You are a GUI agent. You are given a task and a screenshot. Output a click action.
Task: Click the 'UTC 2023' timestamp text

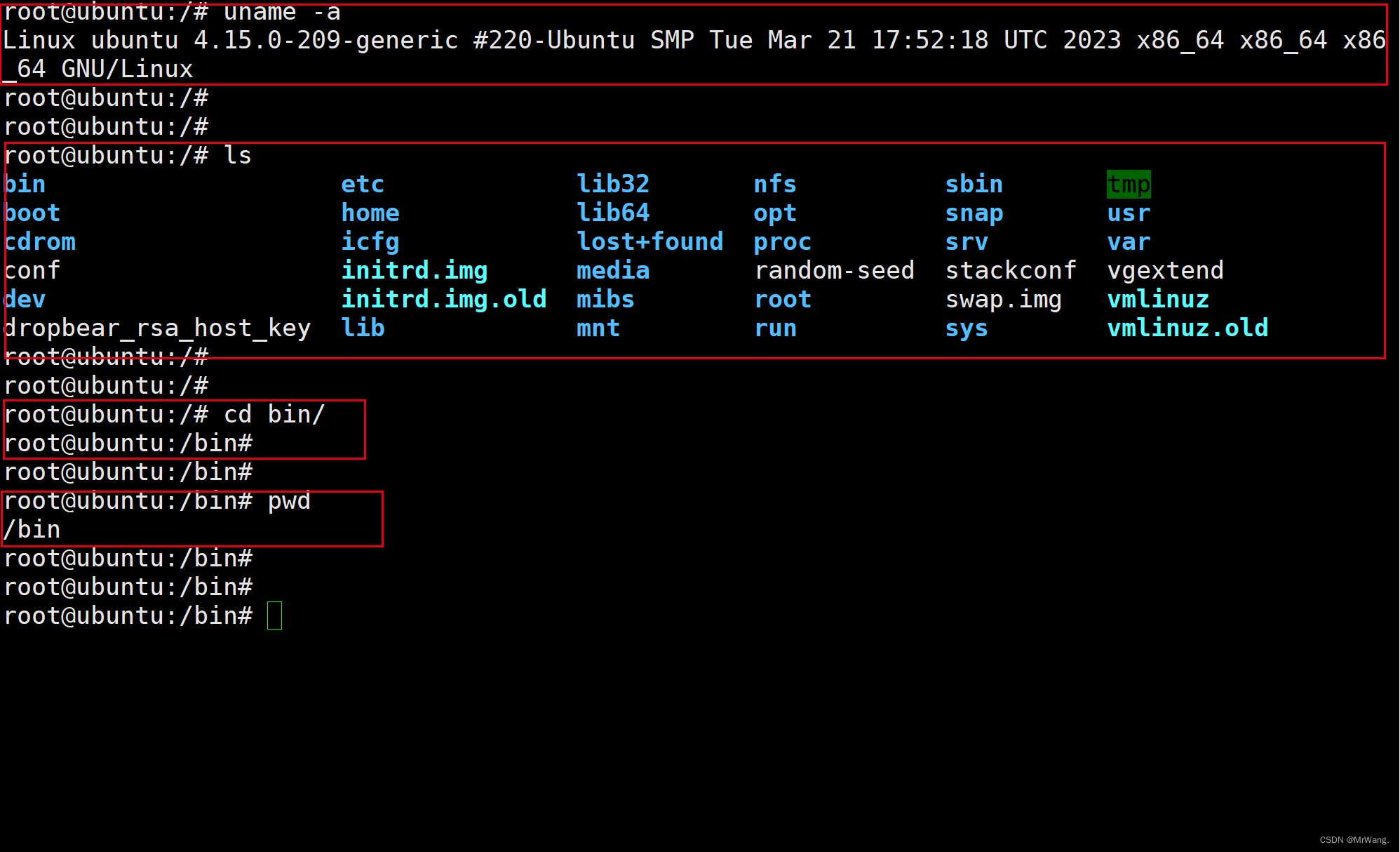point(1062,41)
